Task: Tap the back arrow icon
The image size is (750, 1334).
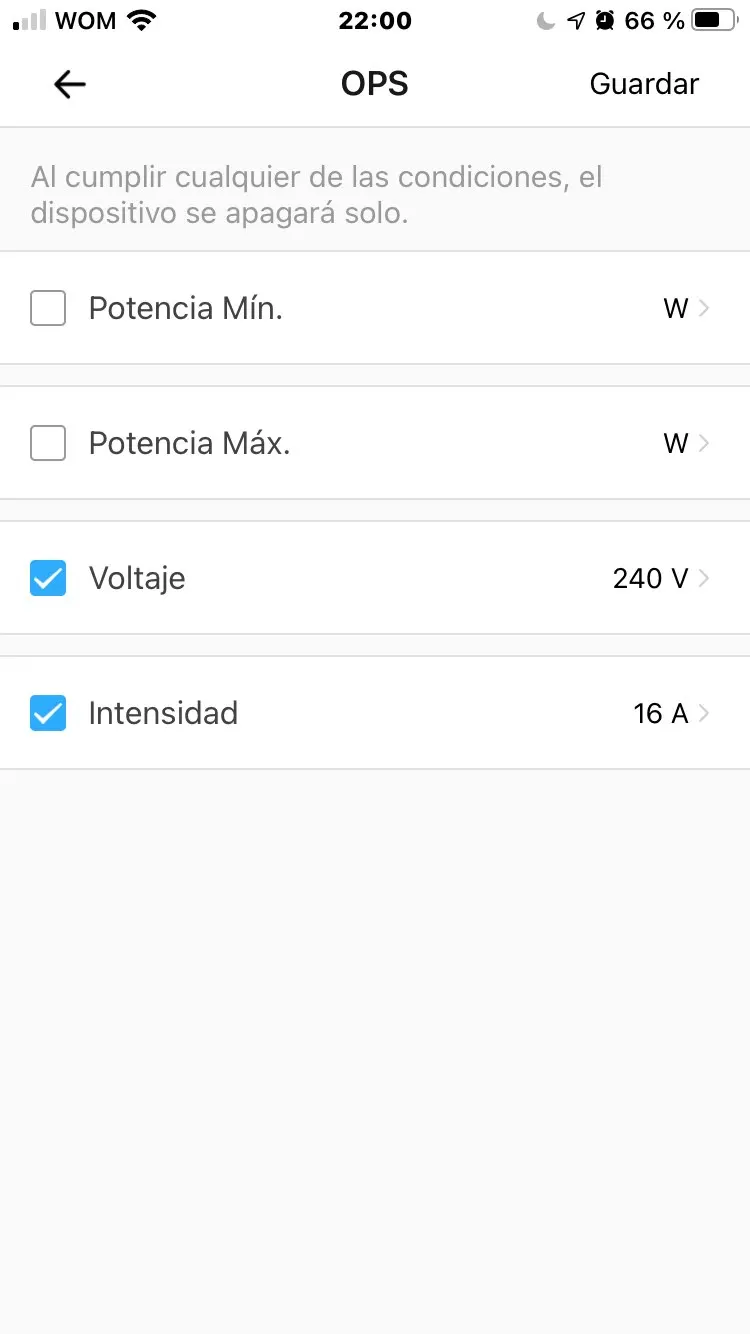Action: (69, 85)
